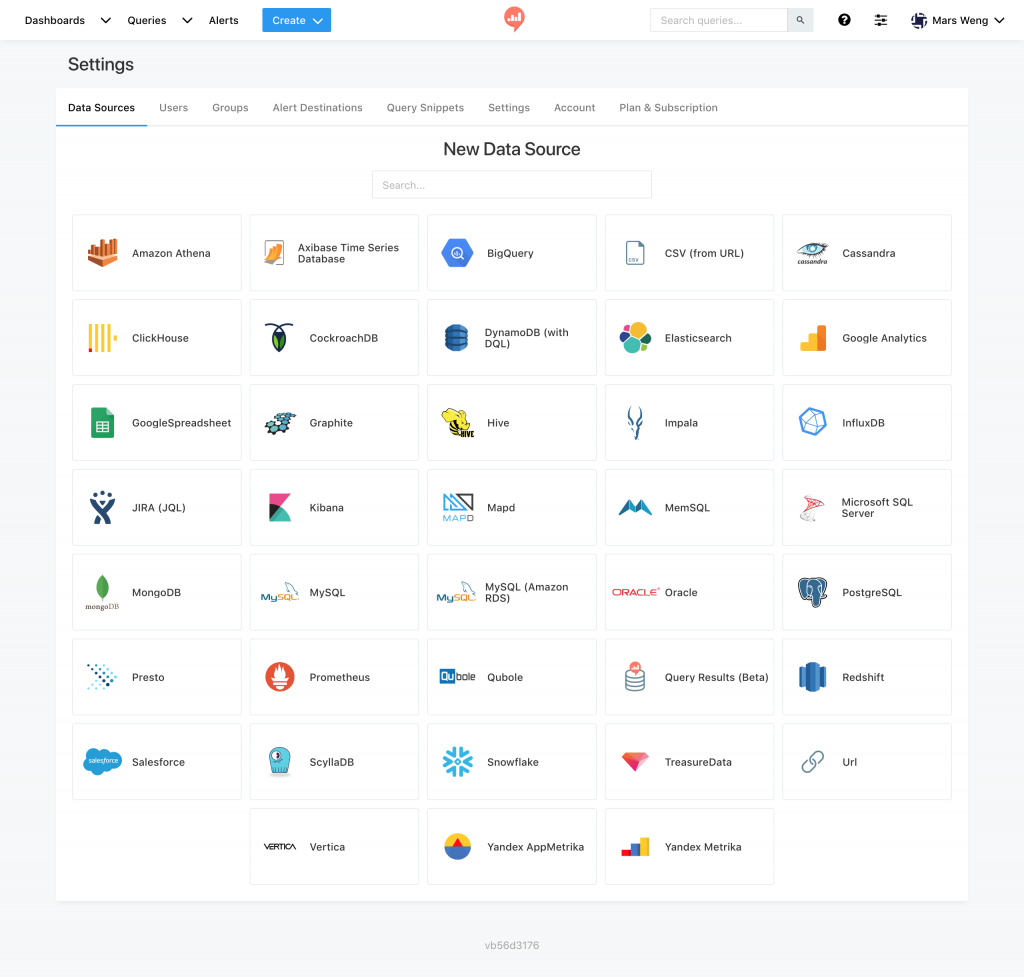The image size is (1024, 977).
Task: Click the CSV file icon
Action: coord(635,253)
